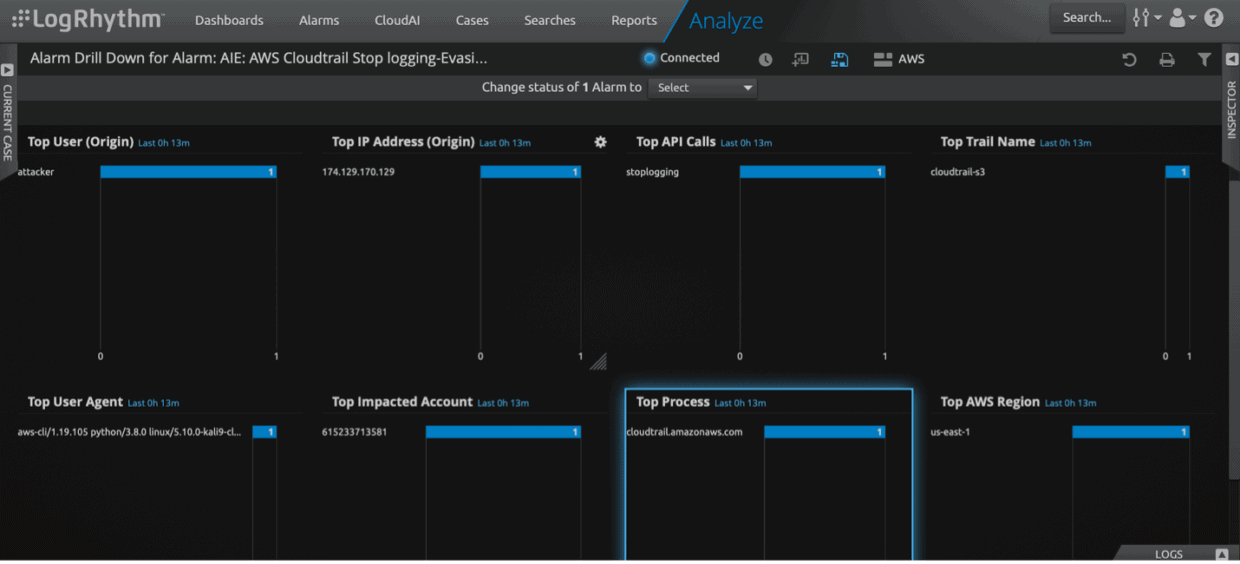Open the user account dropdown
Viewport: 1240px width, 564px height.
pos(1182,18)
